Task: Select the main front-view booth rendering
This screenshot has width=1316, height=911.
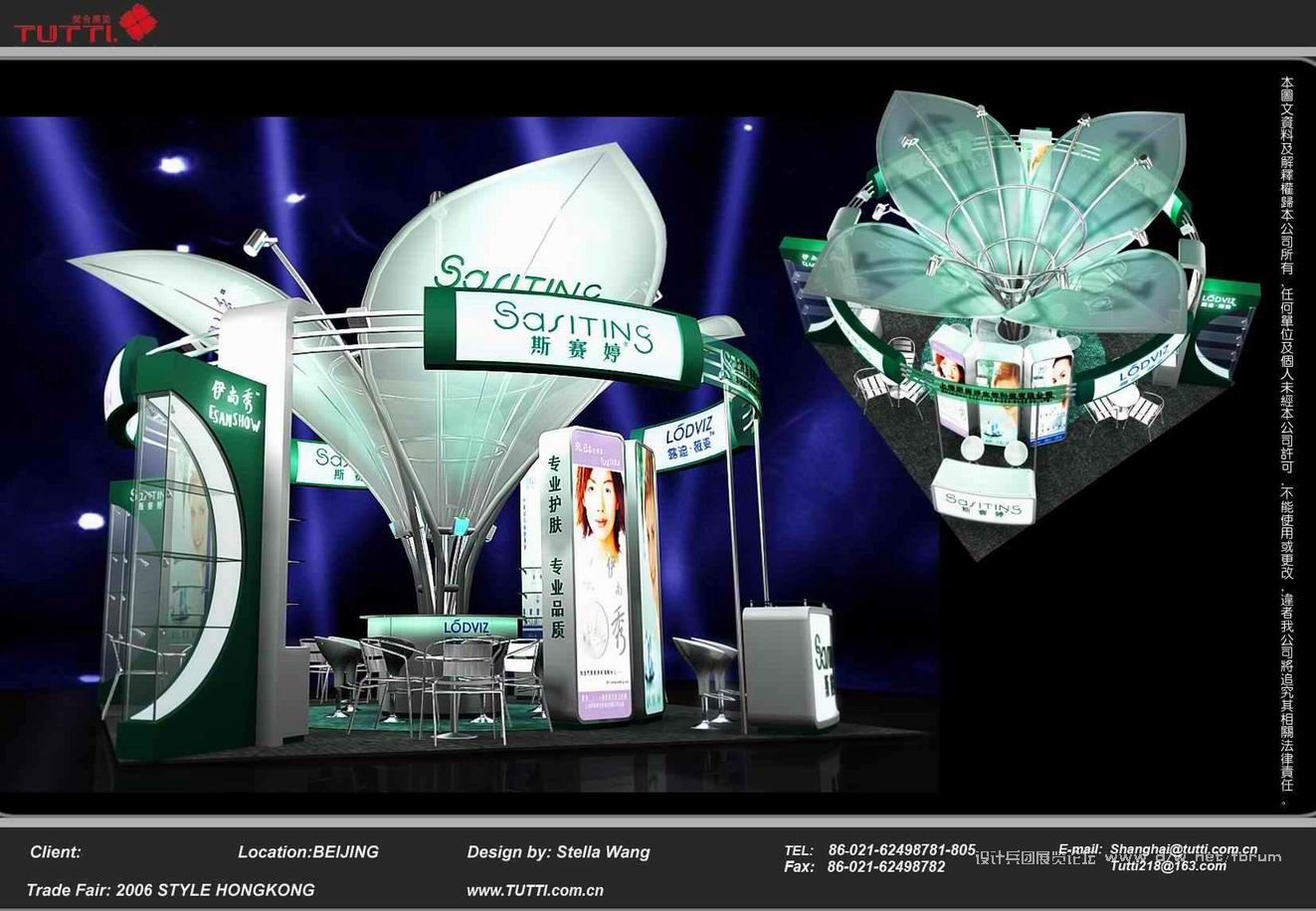Action: (469, 455)
